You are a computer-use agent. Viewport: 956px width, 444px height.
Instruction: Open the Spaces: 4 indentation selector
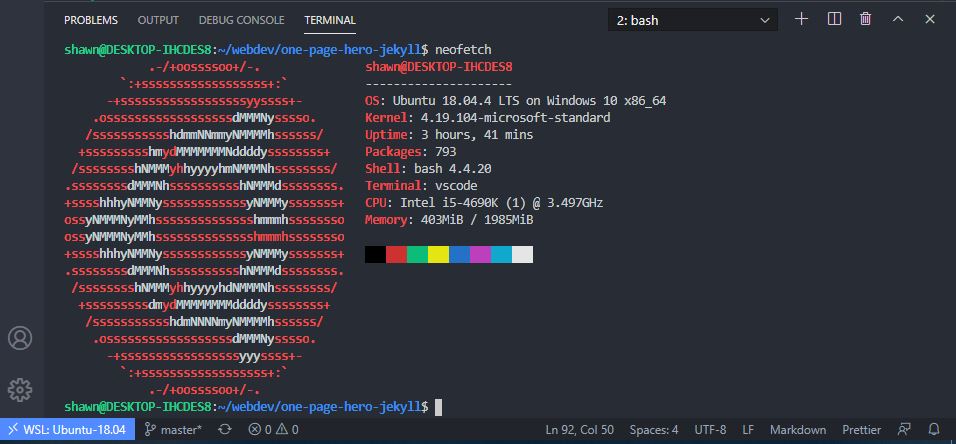(x=654, y=430)
